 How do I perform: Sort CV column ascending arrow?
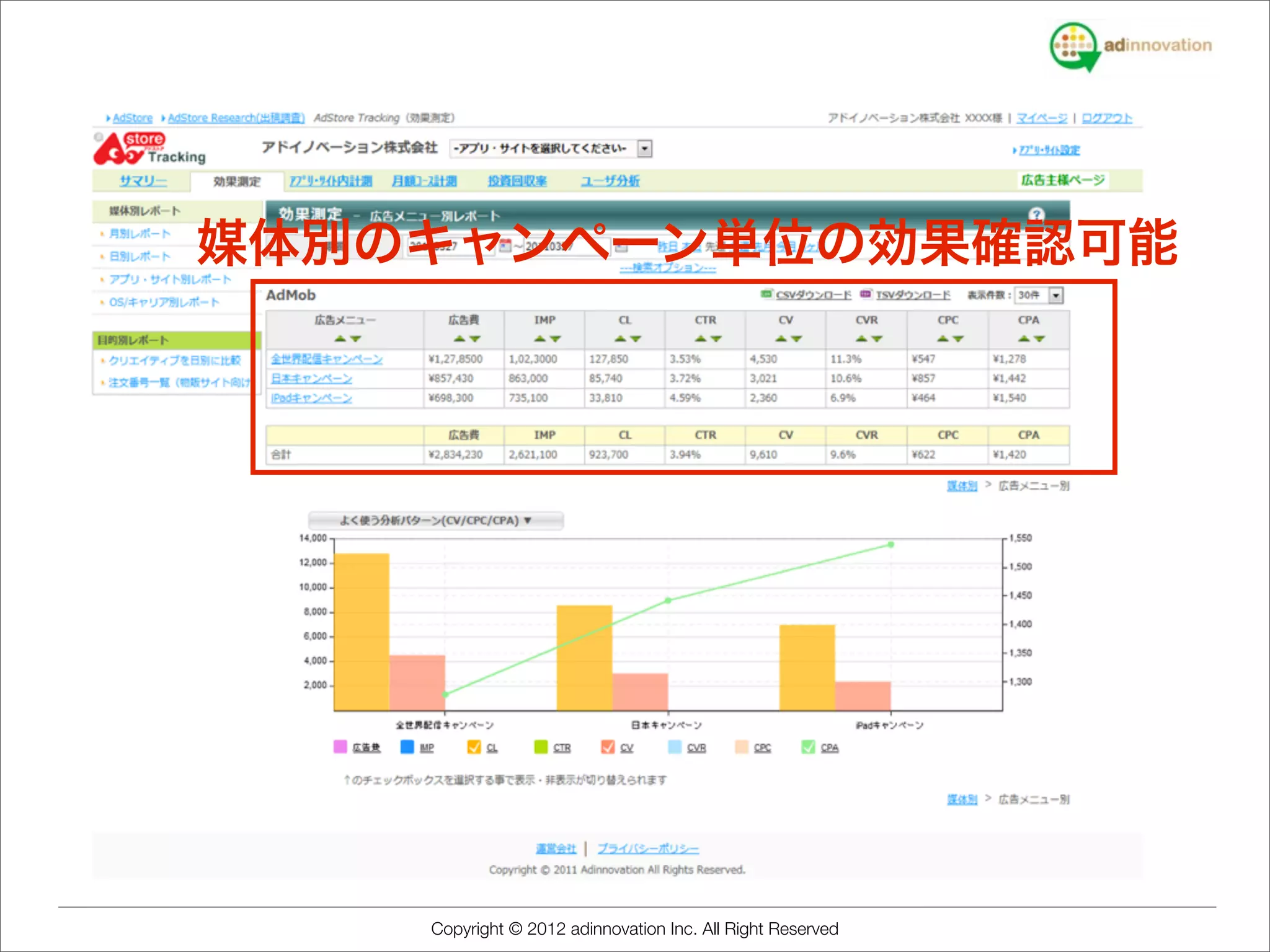(x=781, y=338)
